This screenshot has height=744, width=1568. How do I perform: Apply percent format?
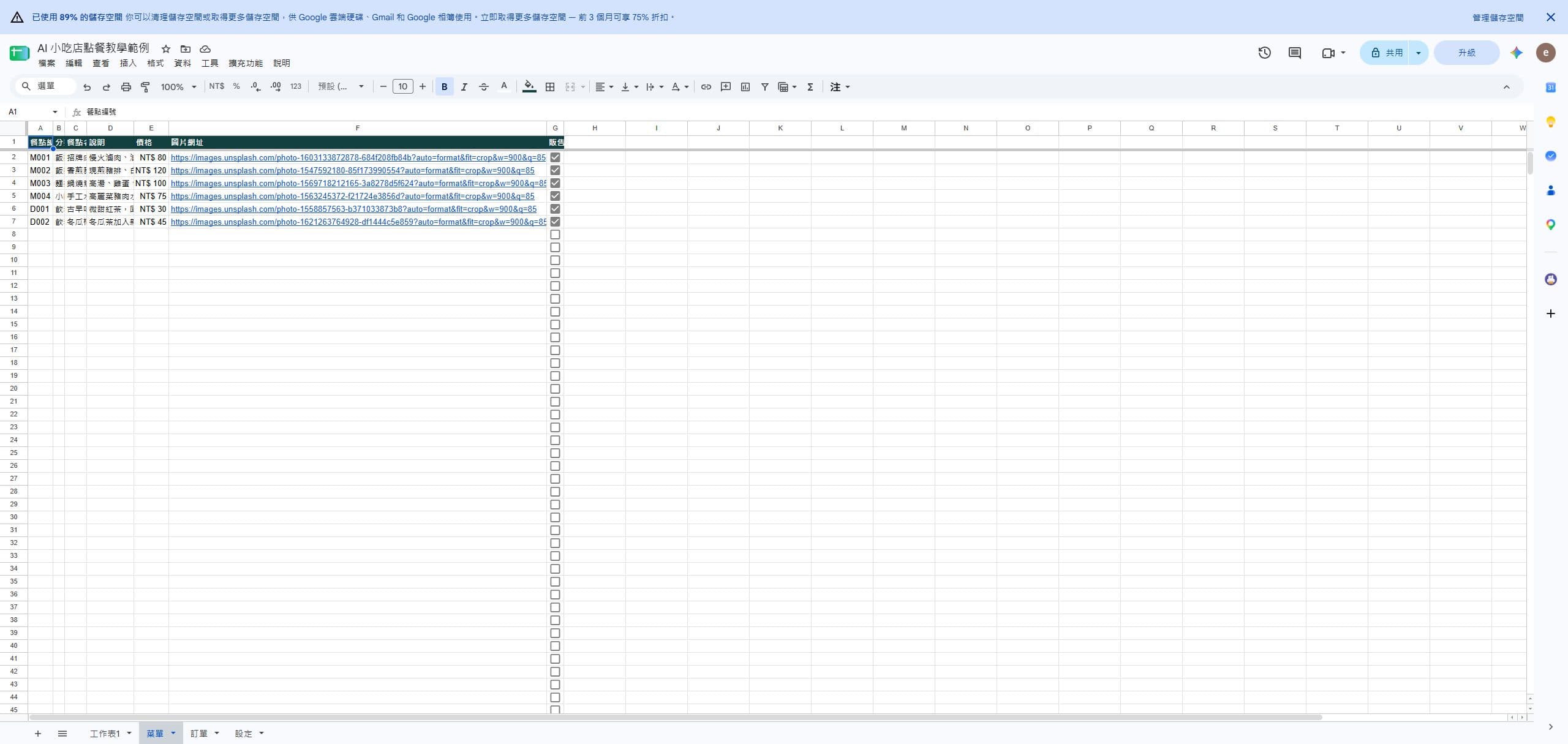tap(236, 86)
